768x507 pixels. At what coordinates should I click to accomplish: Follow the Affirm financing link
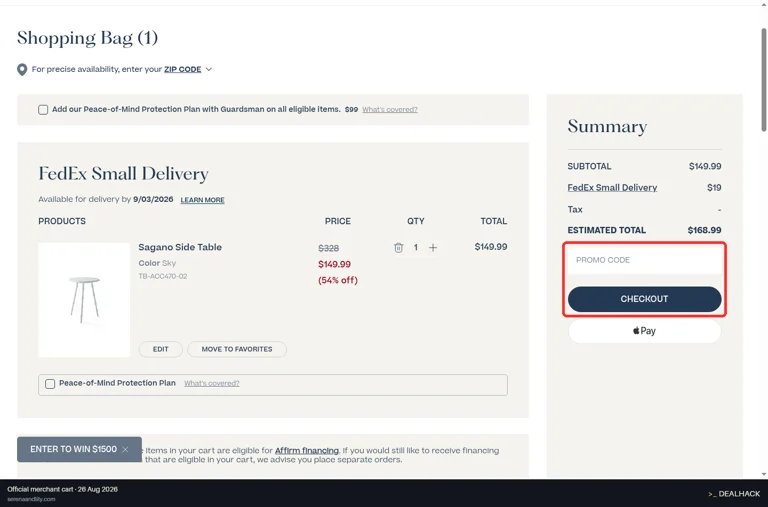[307, 451]
